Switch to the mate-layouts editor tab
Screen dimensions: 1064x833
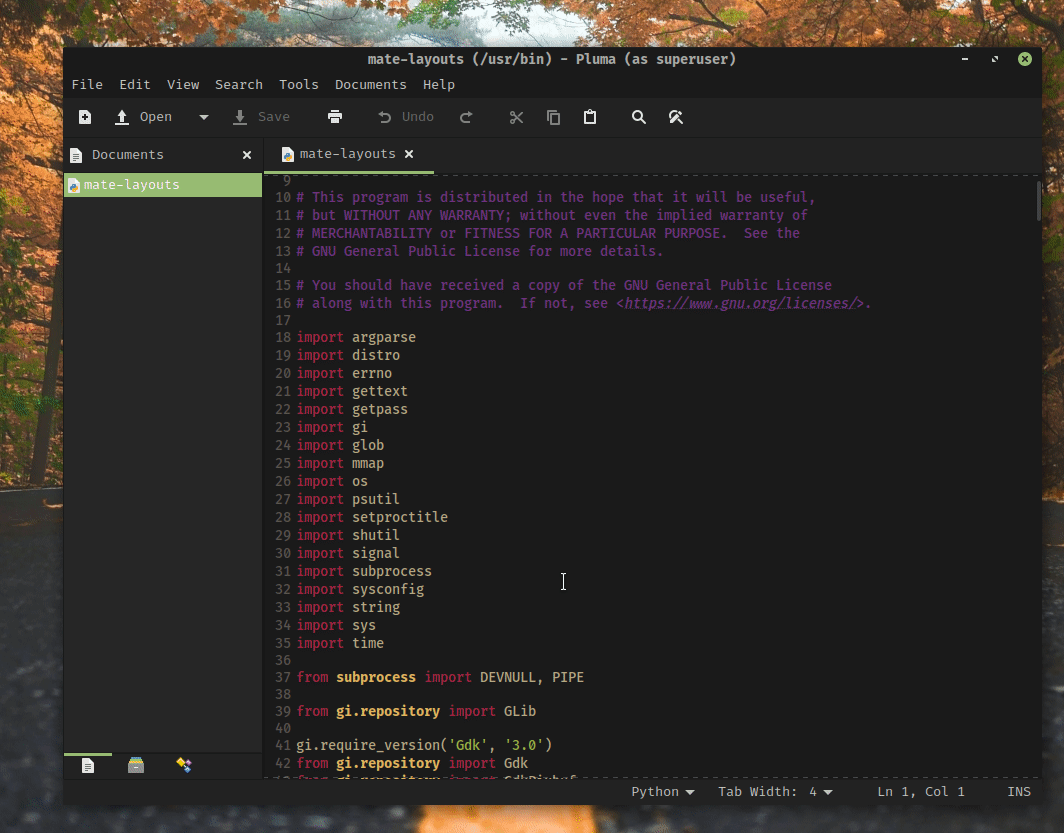point(348,155)
